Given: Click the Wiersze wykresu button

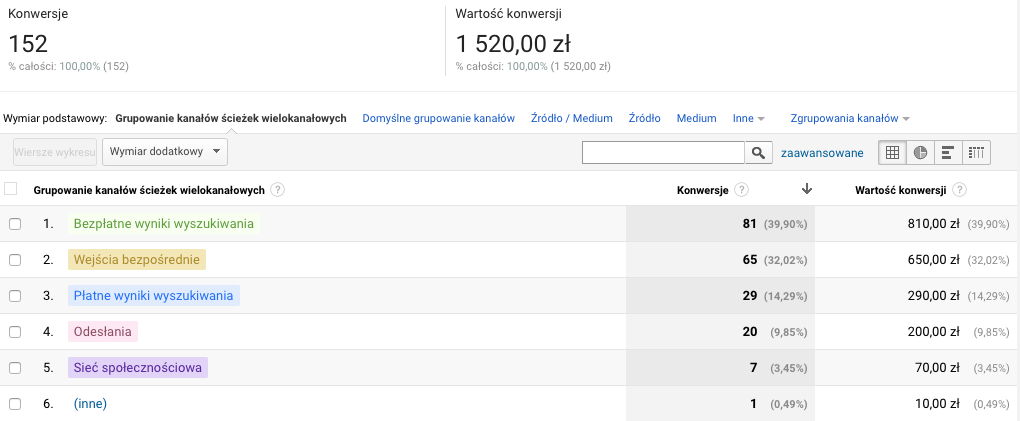Looking at the screenshot, I should (x=55, y=152).
